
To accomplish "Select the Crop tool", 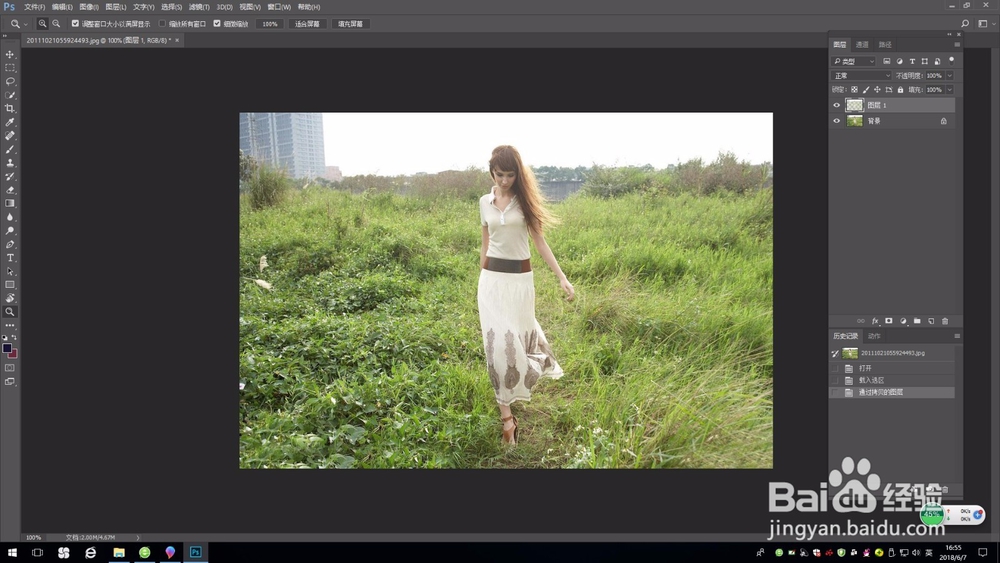I will [10, 108].
